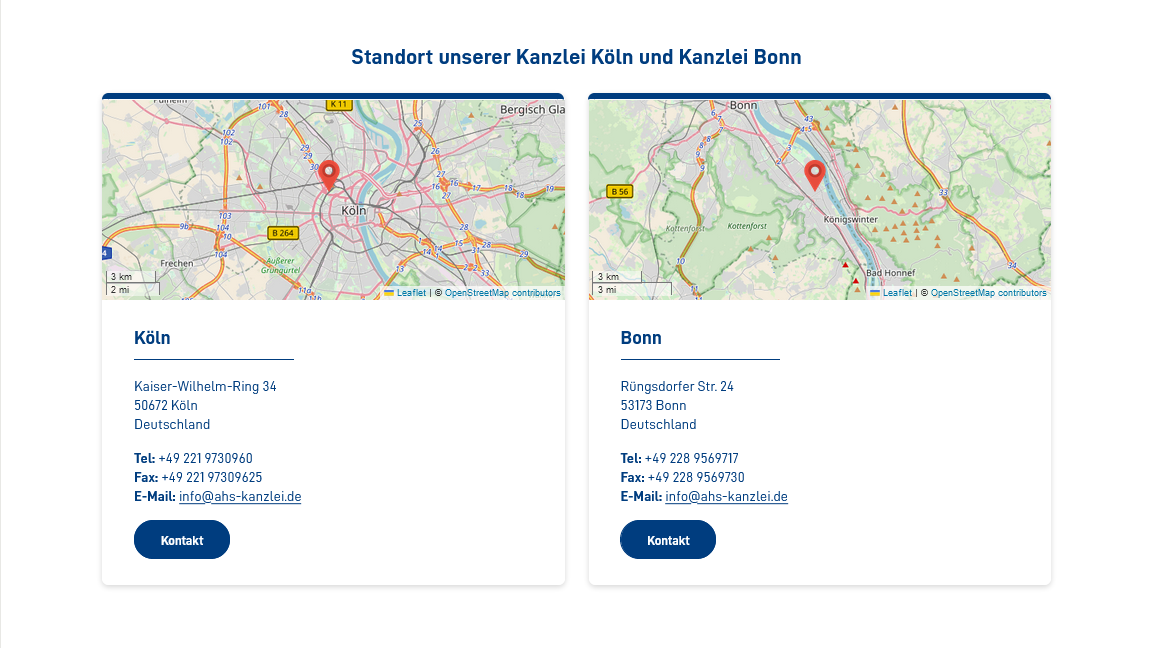Open OpenStreetMap contributors link on Bonn map
This screenshot has width=1152, height=648.
coord(988,293)
